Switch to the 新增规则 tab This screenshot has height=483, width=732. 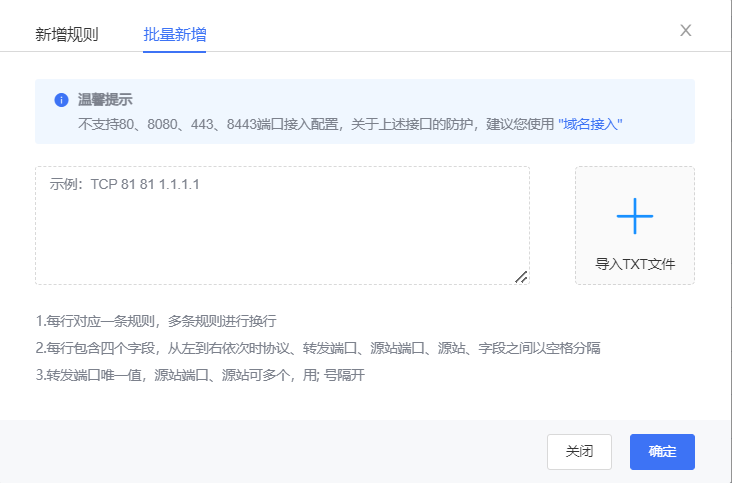[67, 35]
